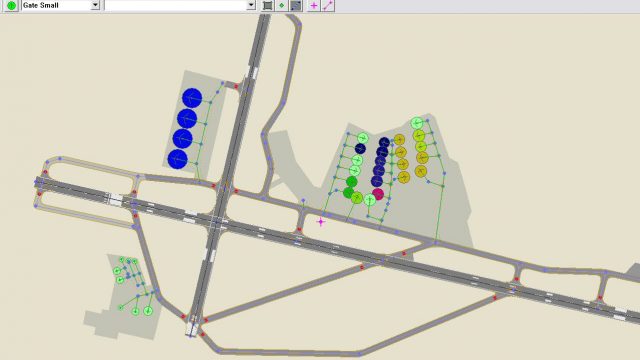Select the magenta parking spot on the apron
640x360 pixels.
coord(378,194)
